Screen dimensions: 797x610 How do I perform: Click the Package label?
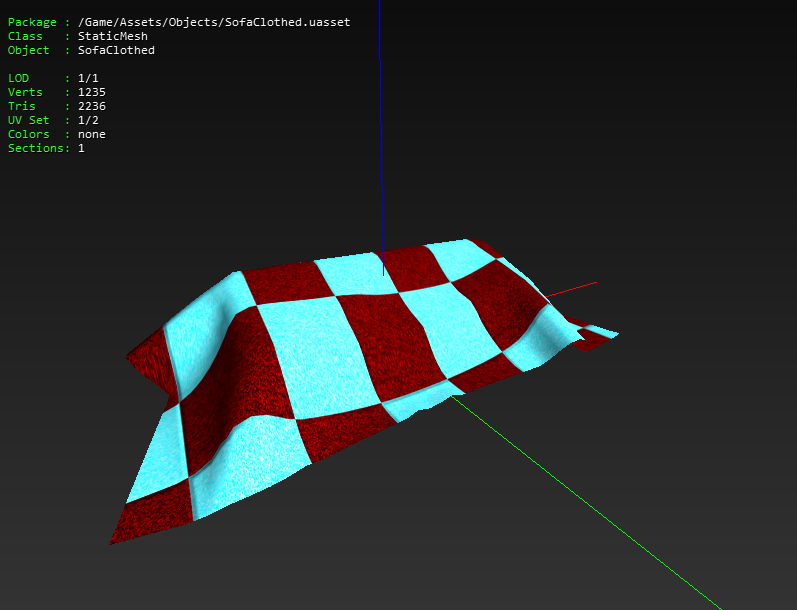tap(32, 22)
